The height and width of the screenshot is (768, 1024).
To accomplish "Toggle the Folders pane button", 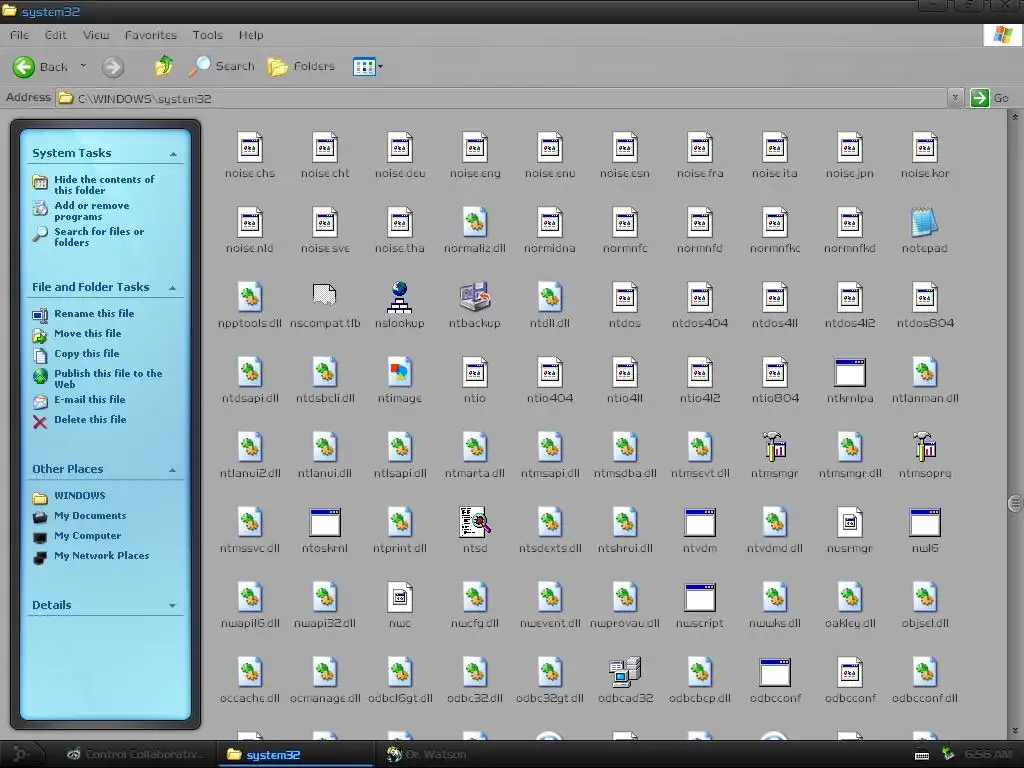I will [x=301, y=66].
